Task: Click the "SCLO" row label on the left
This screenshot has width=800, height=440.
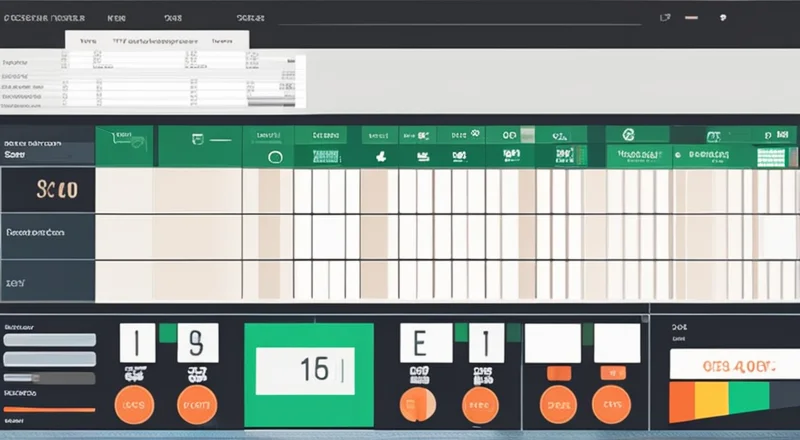Action: [x=48, y=189]
